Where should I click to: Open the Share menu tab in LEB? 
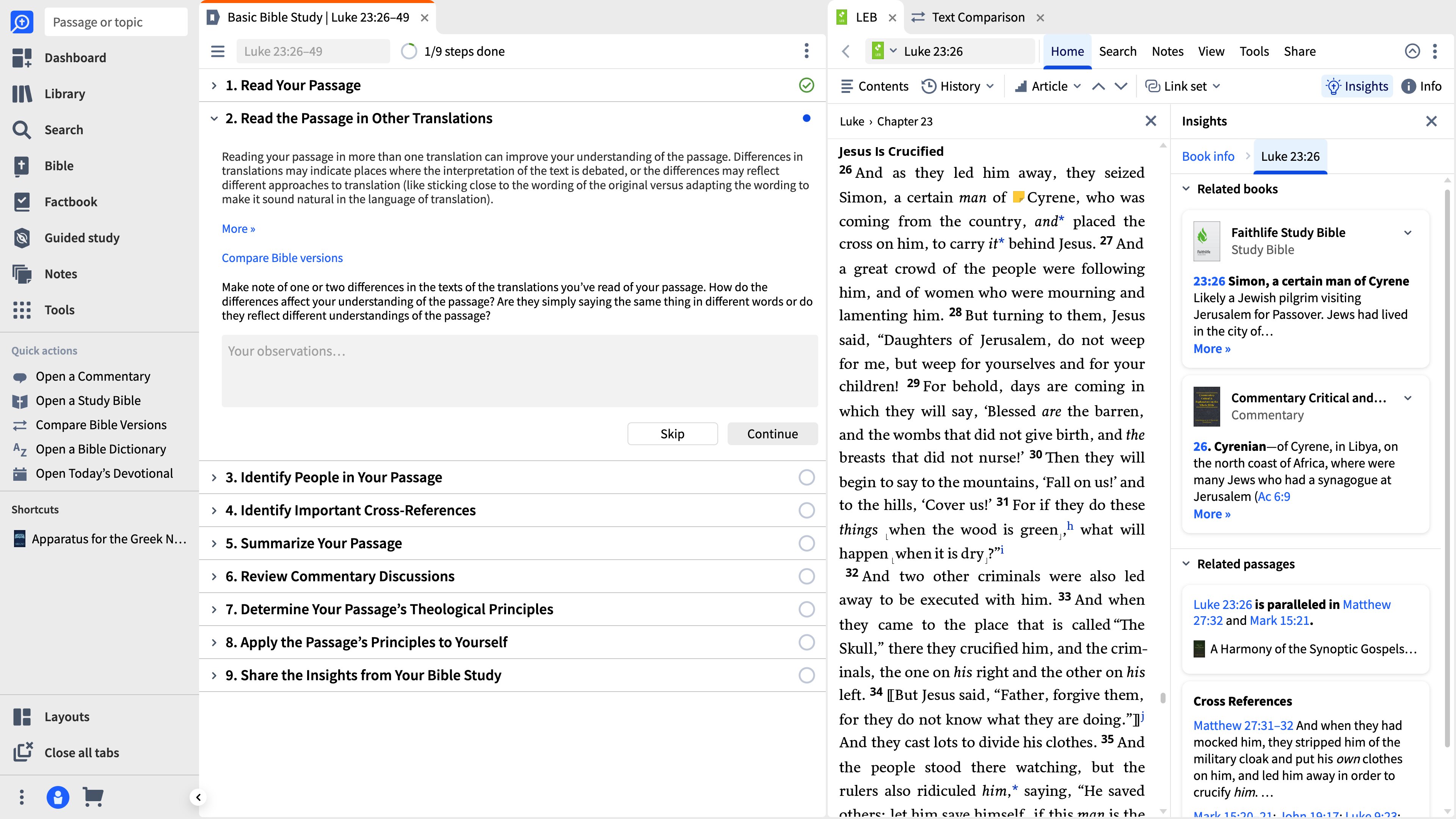point(1299,52)
